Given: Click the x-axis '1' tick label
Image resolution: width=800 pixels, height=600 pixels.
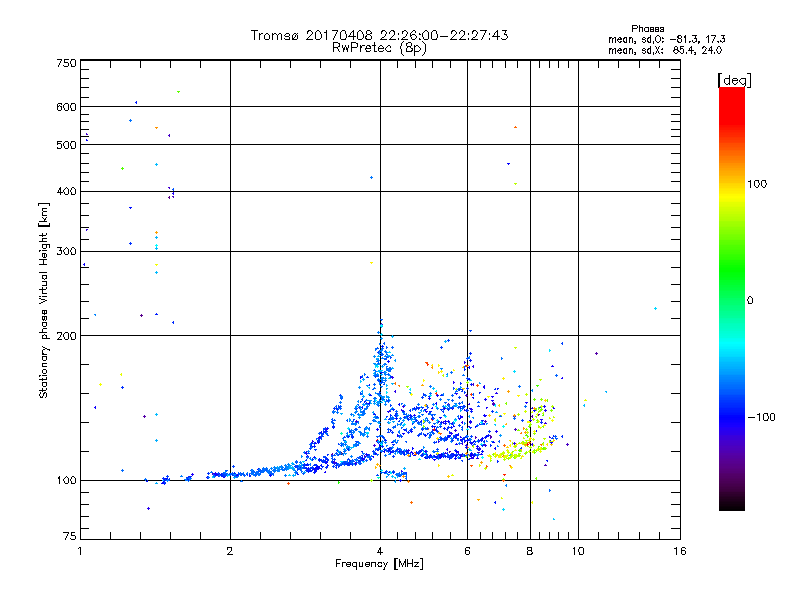Looking at the screenshot, I should 80,551.
